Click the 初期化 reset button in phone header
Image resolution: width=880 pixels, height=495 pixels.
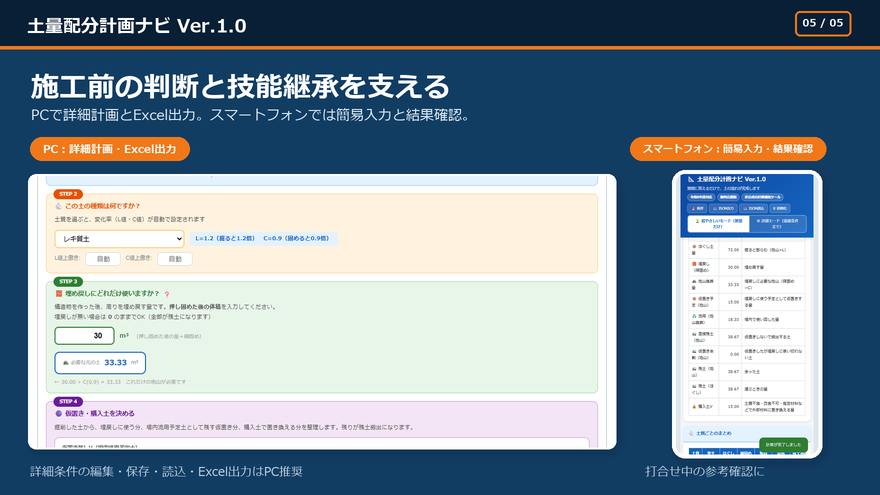point(780,208)
